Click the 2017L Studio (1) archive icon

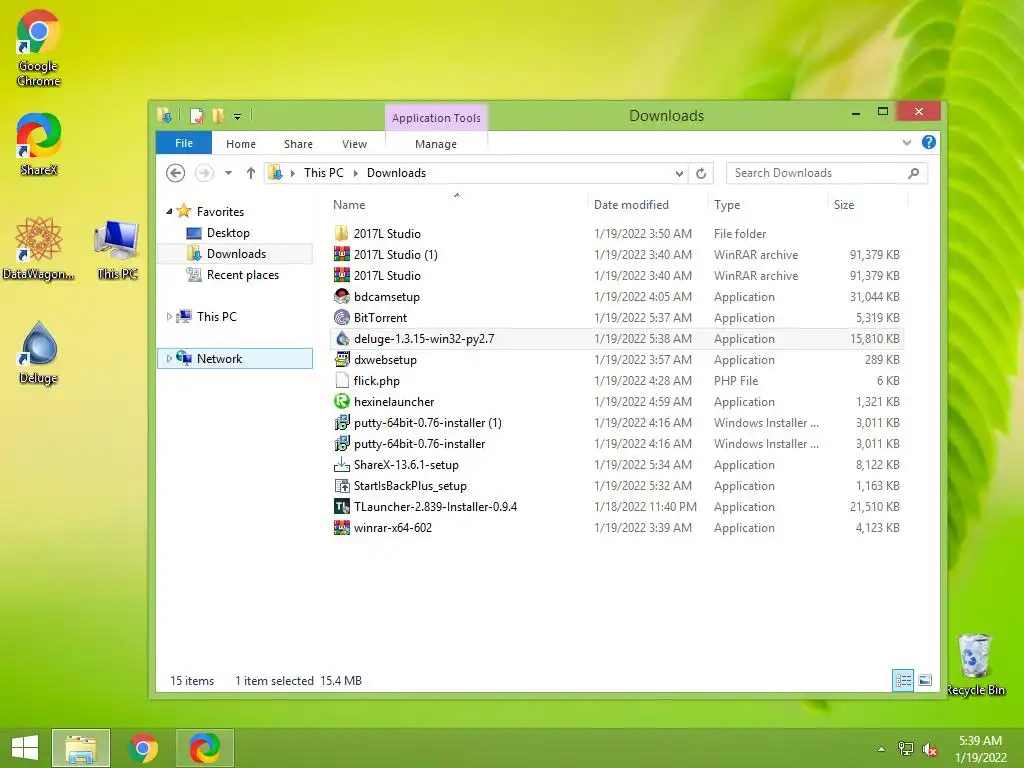pos(342,254)
